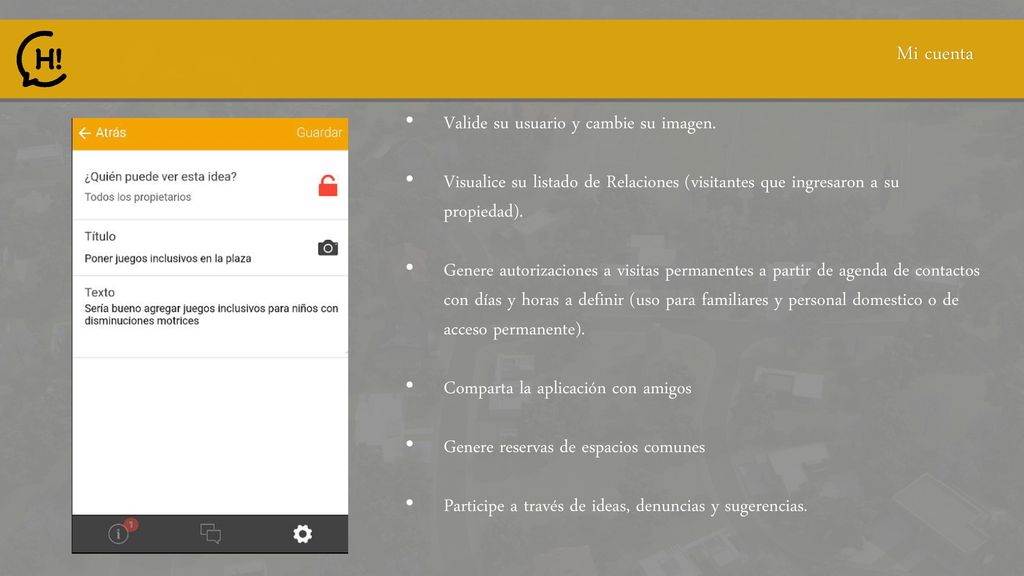This screenshot has width=1024, height=576.
Task: Click 'Genere autorizaciones a visitas permanentes' bullet
Action: [x=711, y=300]
